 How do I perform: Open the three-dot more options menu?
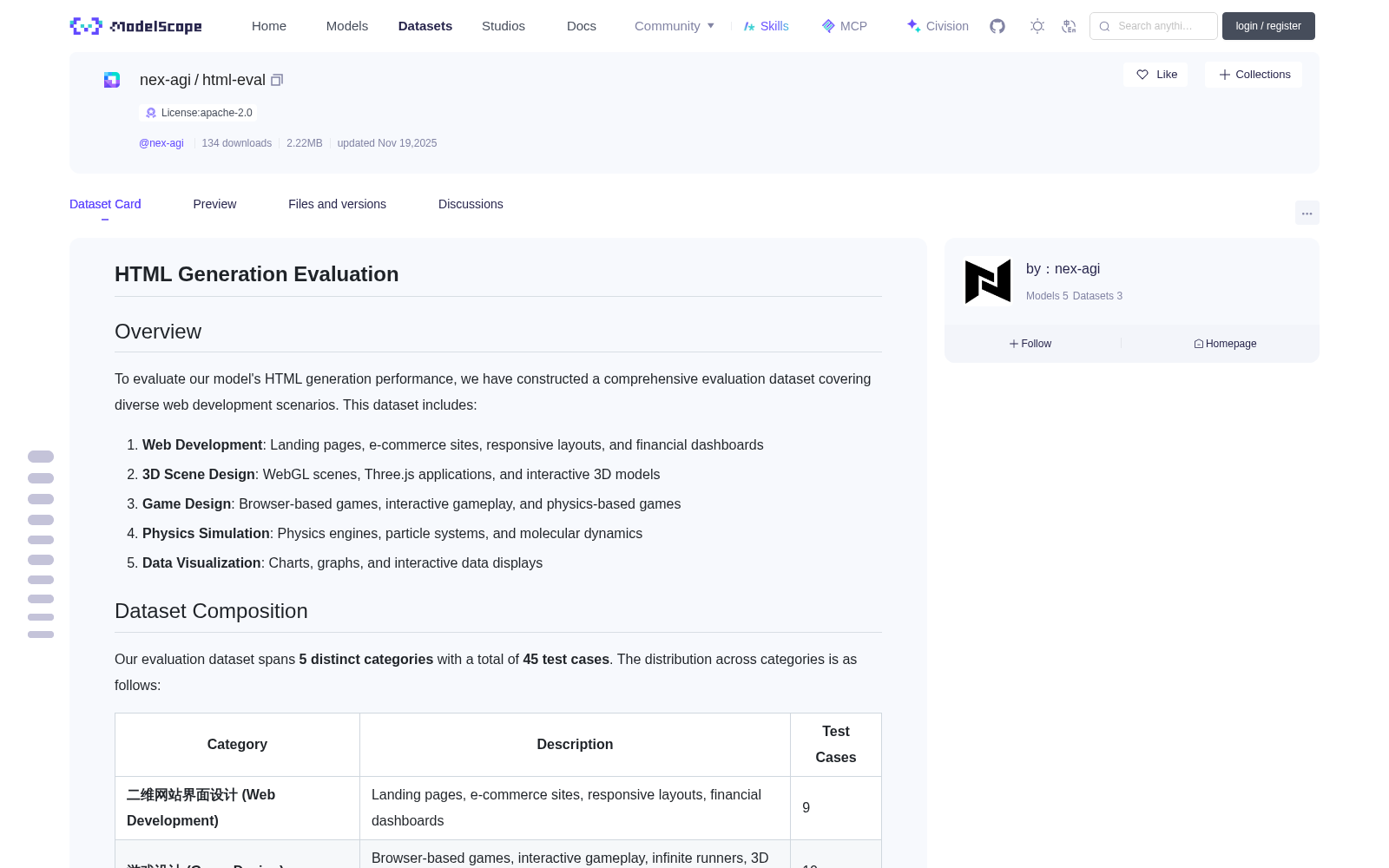coord(1307,213)
